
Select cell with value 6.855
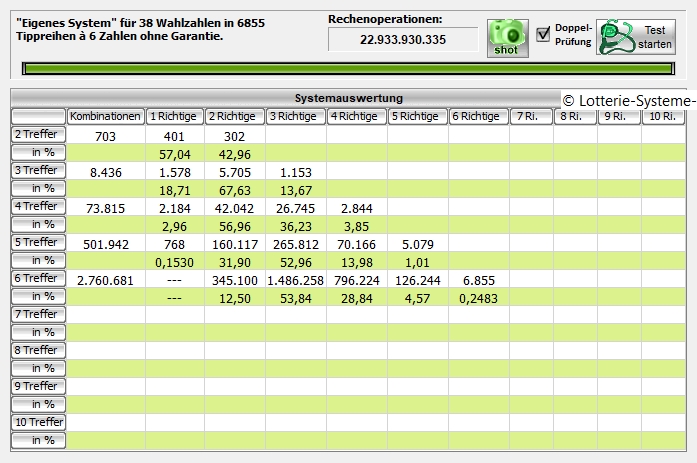click(478, 280)
